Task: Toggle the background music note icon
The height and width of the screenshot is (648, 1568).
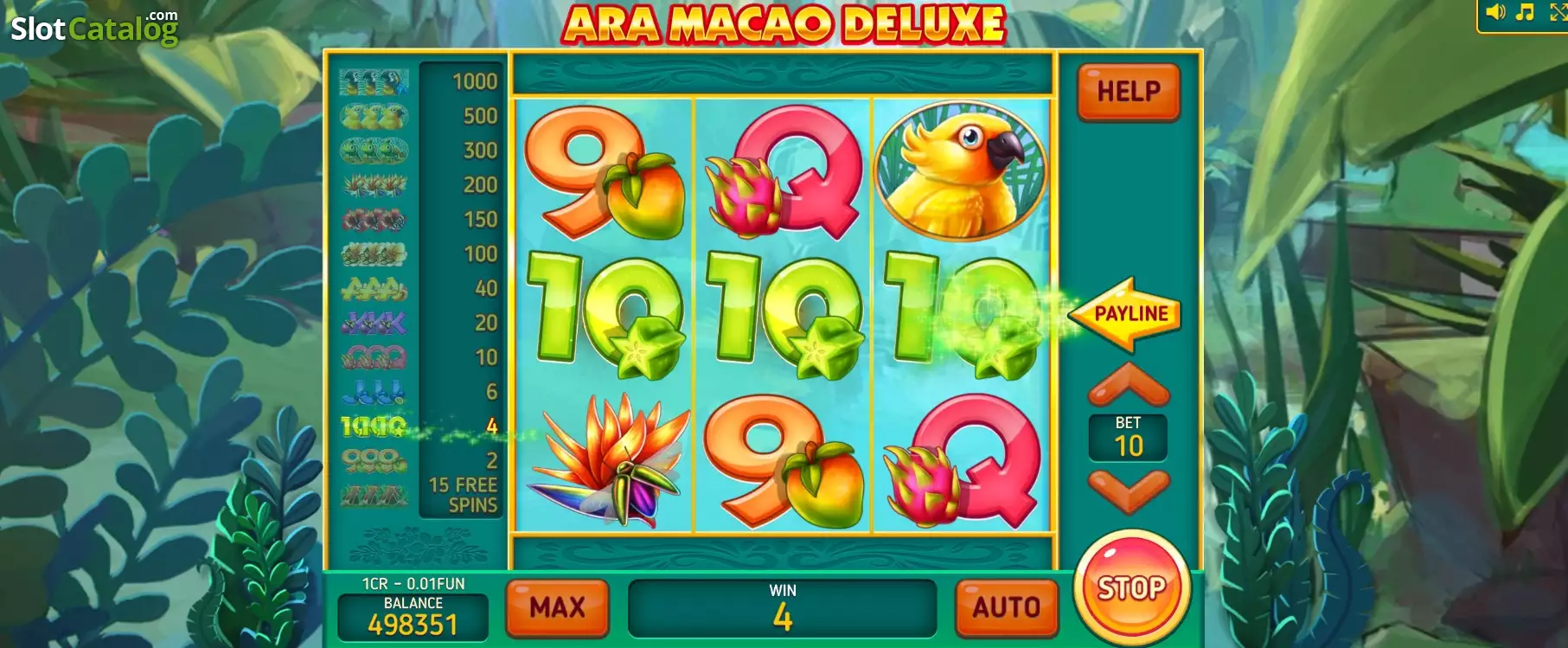Action: (1526, 12)
